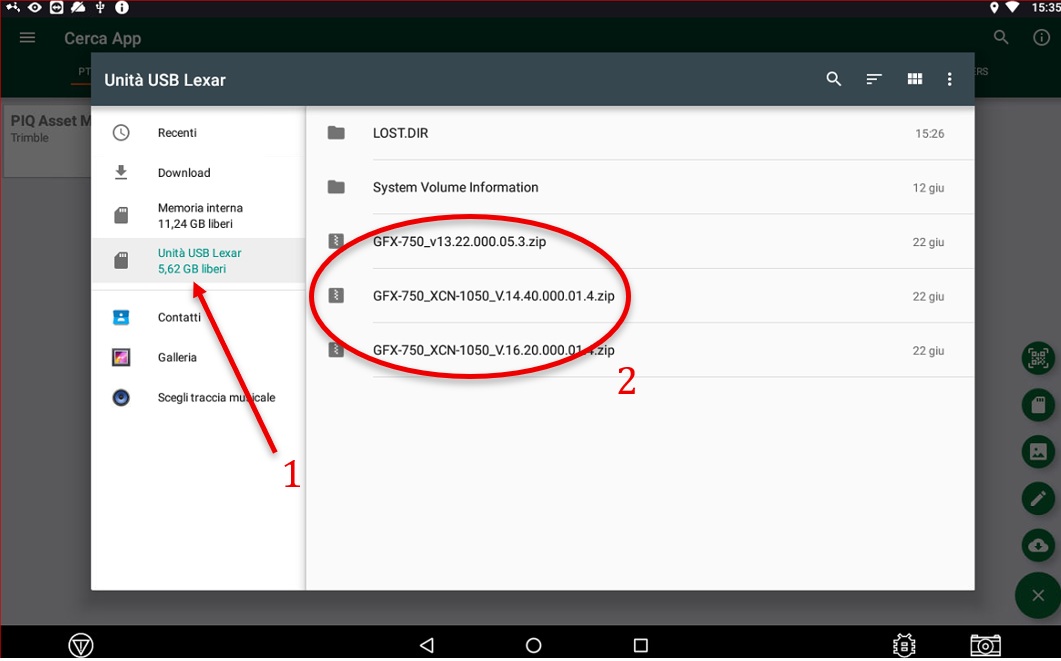
Task: Open the three-dot overflow menu
Action: (949, 79)
